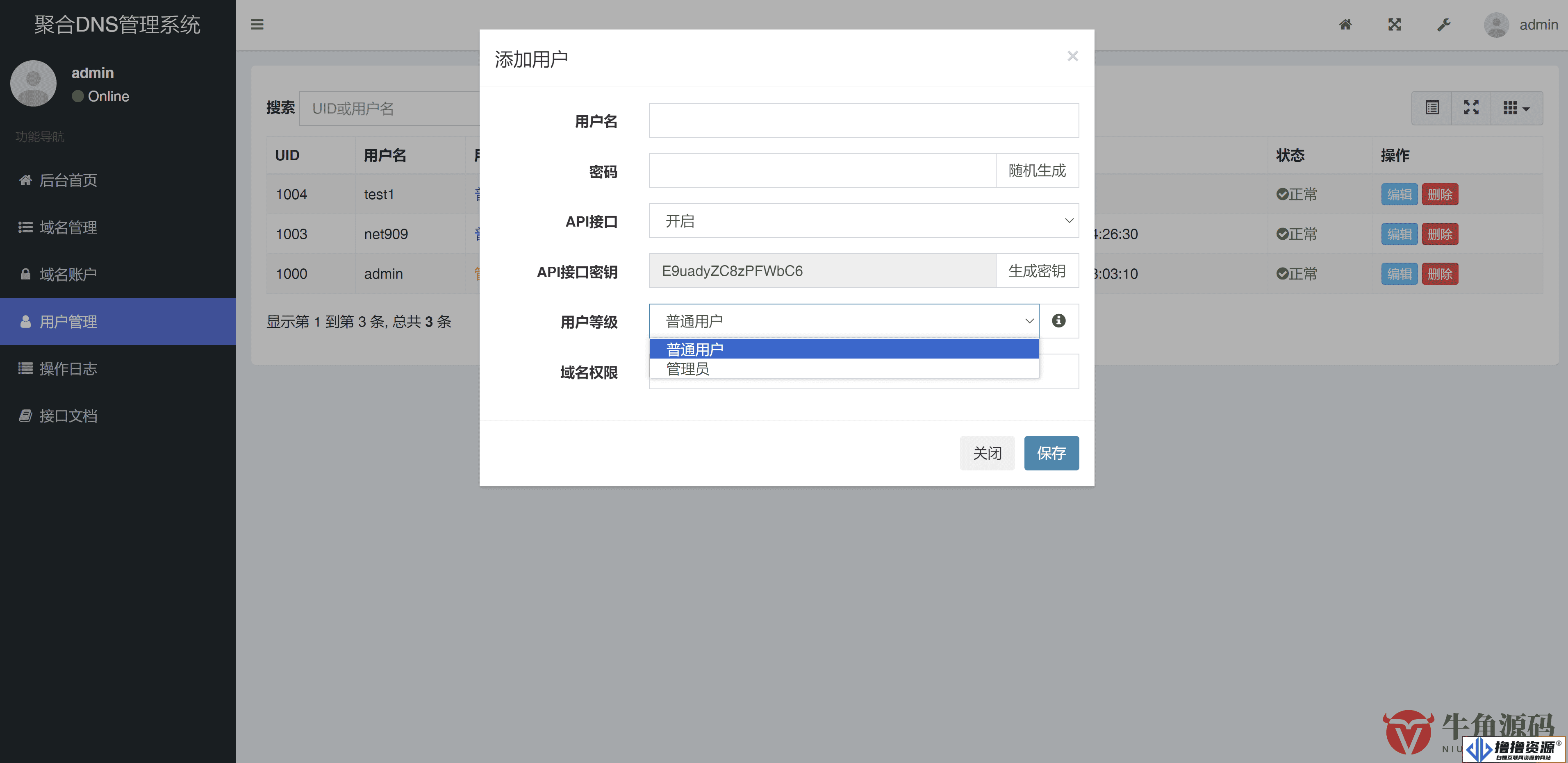Click 删除 for user admin row 1000
Viewport: 1568px width, 763px height.
[x=1440, y=274]
